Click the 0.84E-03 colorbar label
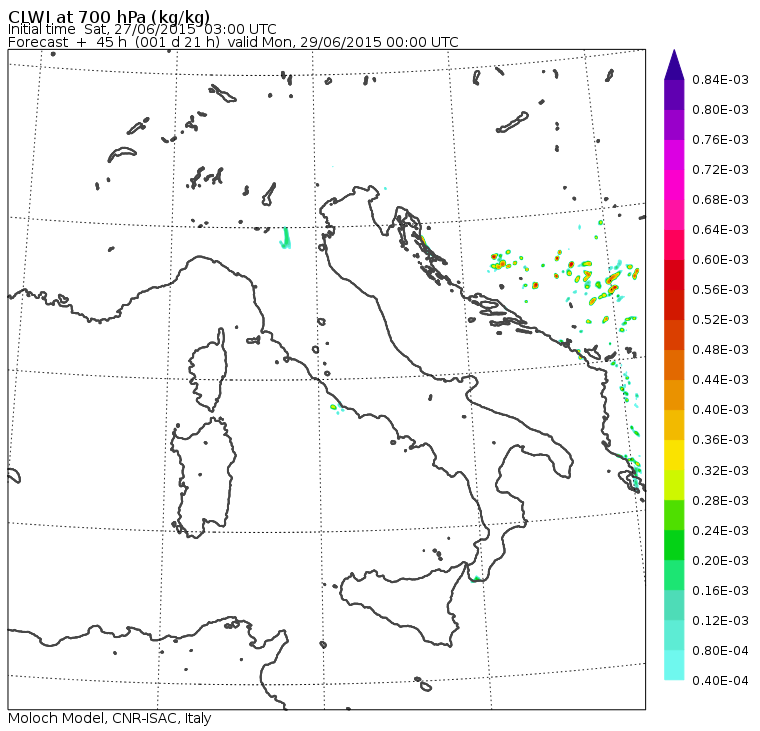760x731 pixels. coord(720,79)
